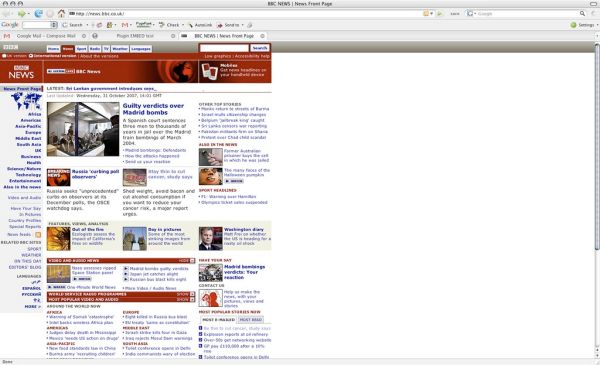This screenshot has height=365, width=600.
Task: Click the Google logo in the toolbar
Action: 10,24
